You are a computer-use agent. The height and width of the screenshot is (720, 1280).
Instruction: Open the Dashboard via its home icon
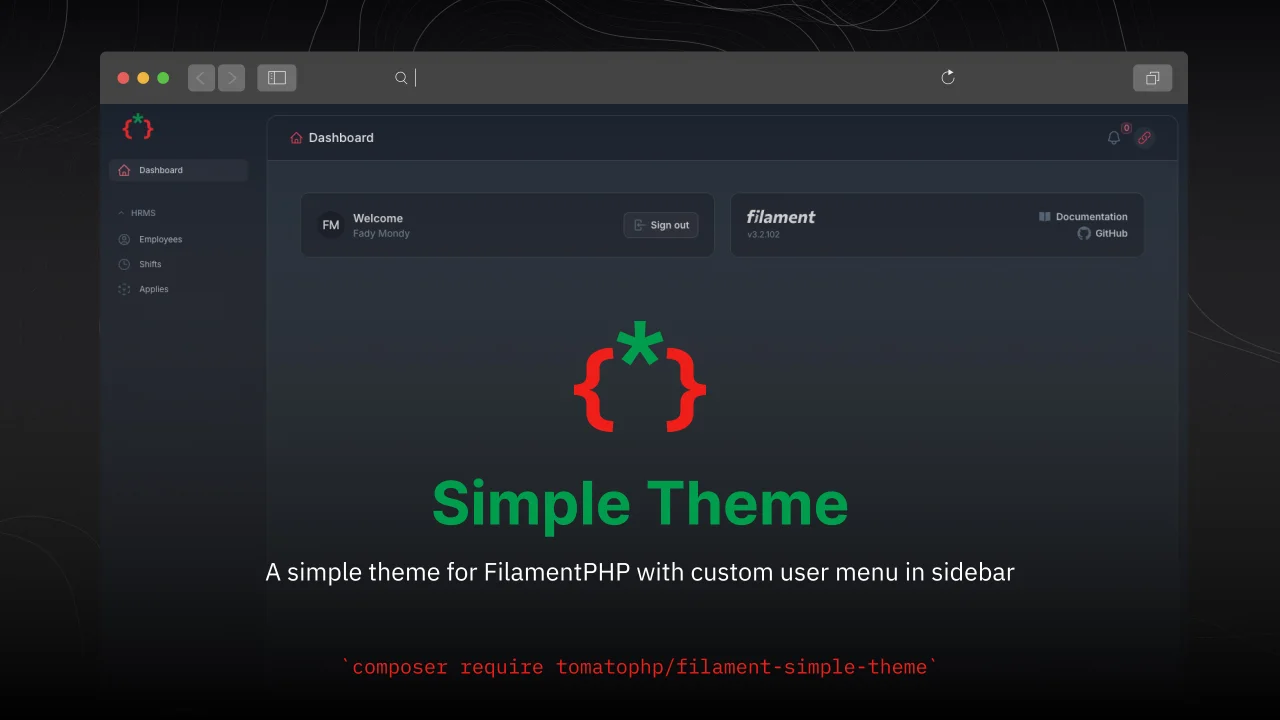pos(124,170)
